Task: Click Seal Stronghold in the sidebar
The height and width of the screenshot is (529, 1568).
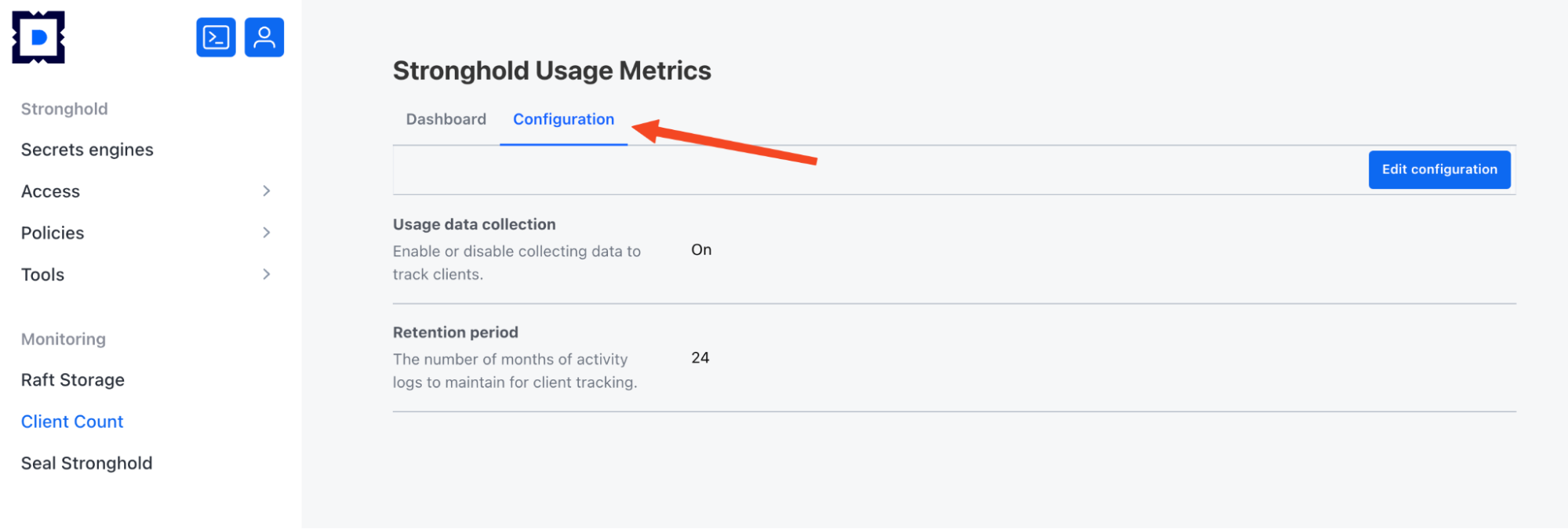Action: coord(86,463)
